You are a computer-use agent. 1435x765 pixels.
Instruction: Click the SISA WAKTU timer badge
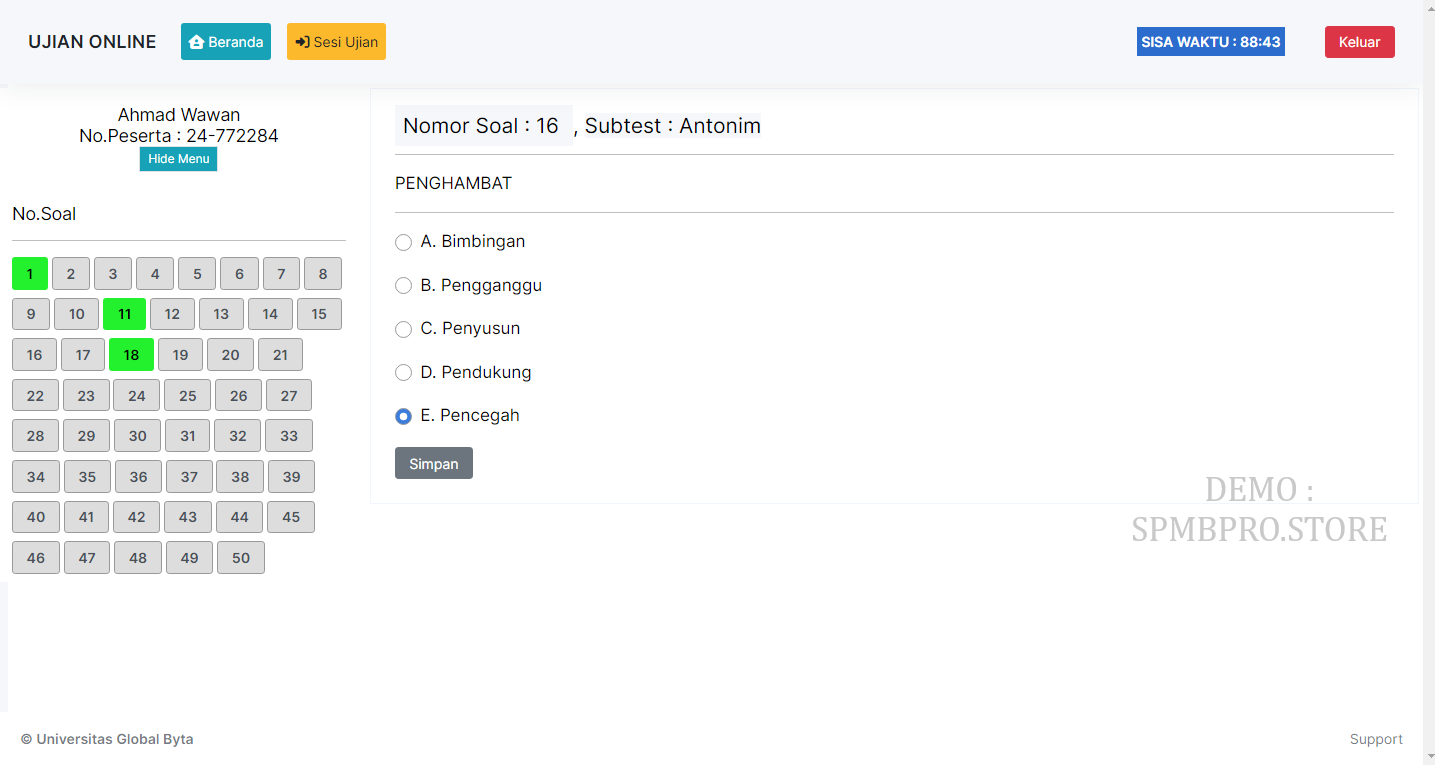click(x=1211, y=42)
